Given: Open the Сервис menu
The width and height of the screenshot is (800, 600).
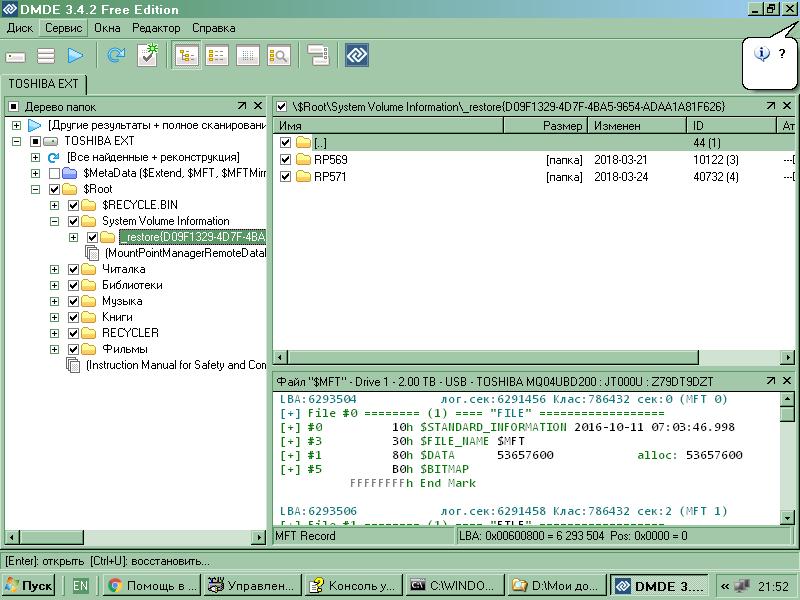Looking at the screenshot, I should point(63,29).
